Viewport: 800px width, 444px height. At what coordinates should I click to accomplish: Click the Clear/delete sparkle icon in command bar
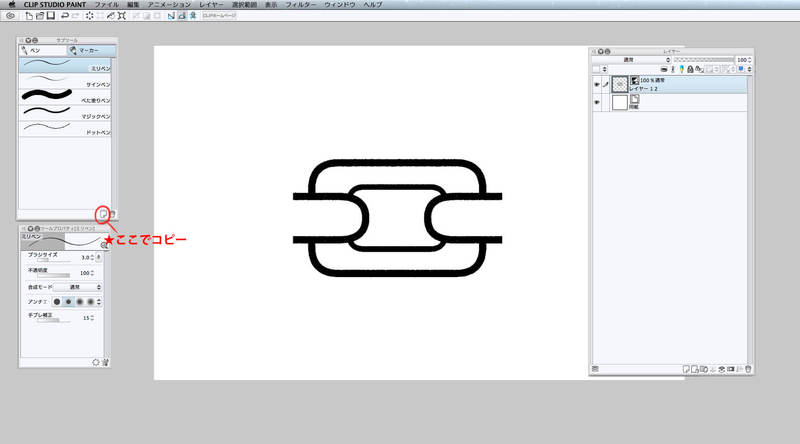click(x=89, y=16)
